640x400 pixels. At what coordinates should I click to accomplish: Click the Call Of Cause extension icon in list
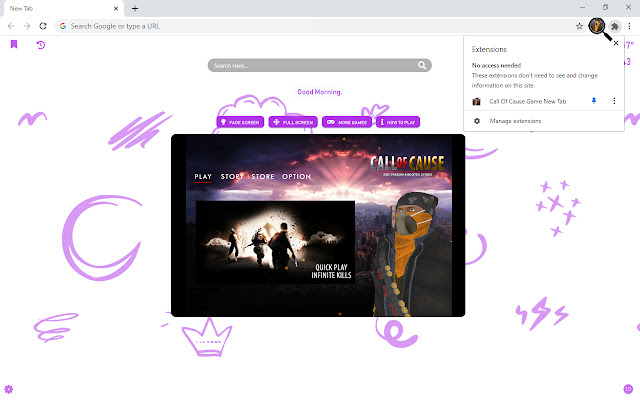pos(476,102)
